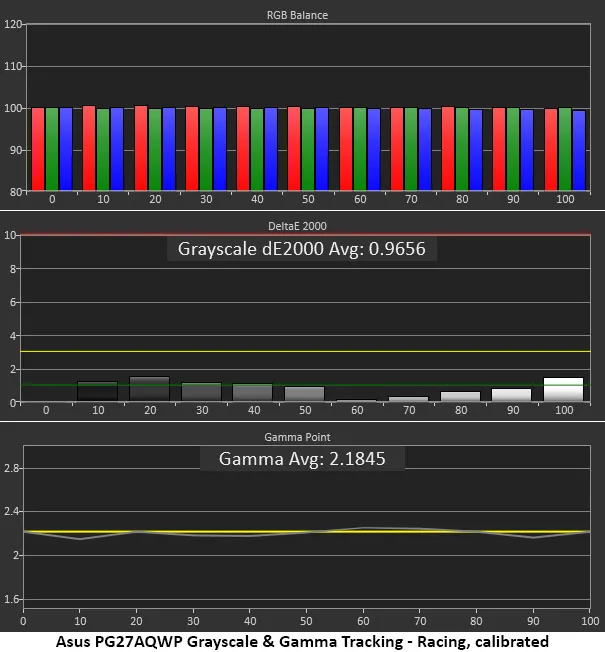Select the blue bar at 70 in RGB Balance

(425, 150)
